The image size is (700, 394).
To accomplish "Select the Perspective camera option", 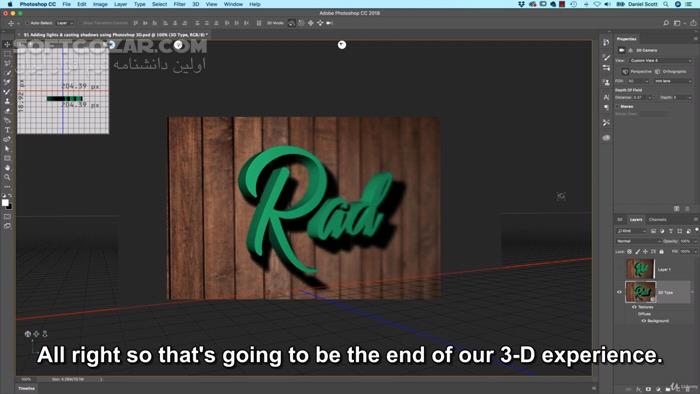I will click(x=637, y=71).
